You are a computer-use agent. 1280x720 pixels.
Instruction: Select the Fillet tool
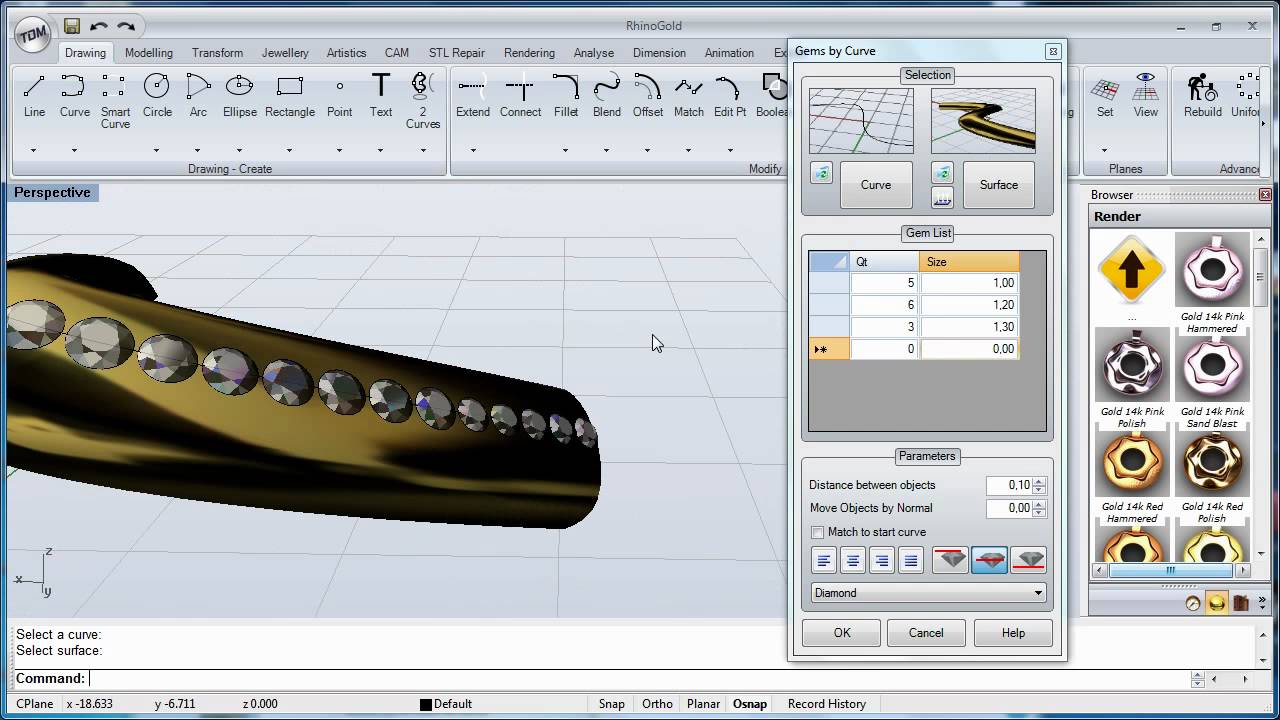(x=566, y=97)
